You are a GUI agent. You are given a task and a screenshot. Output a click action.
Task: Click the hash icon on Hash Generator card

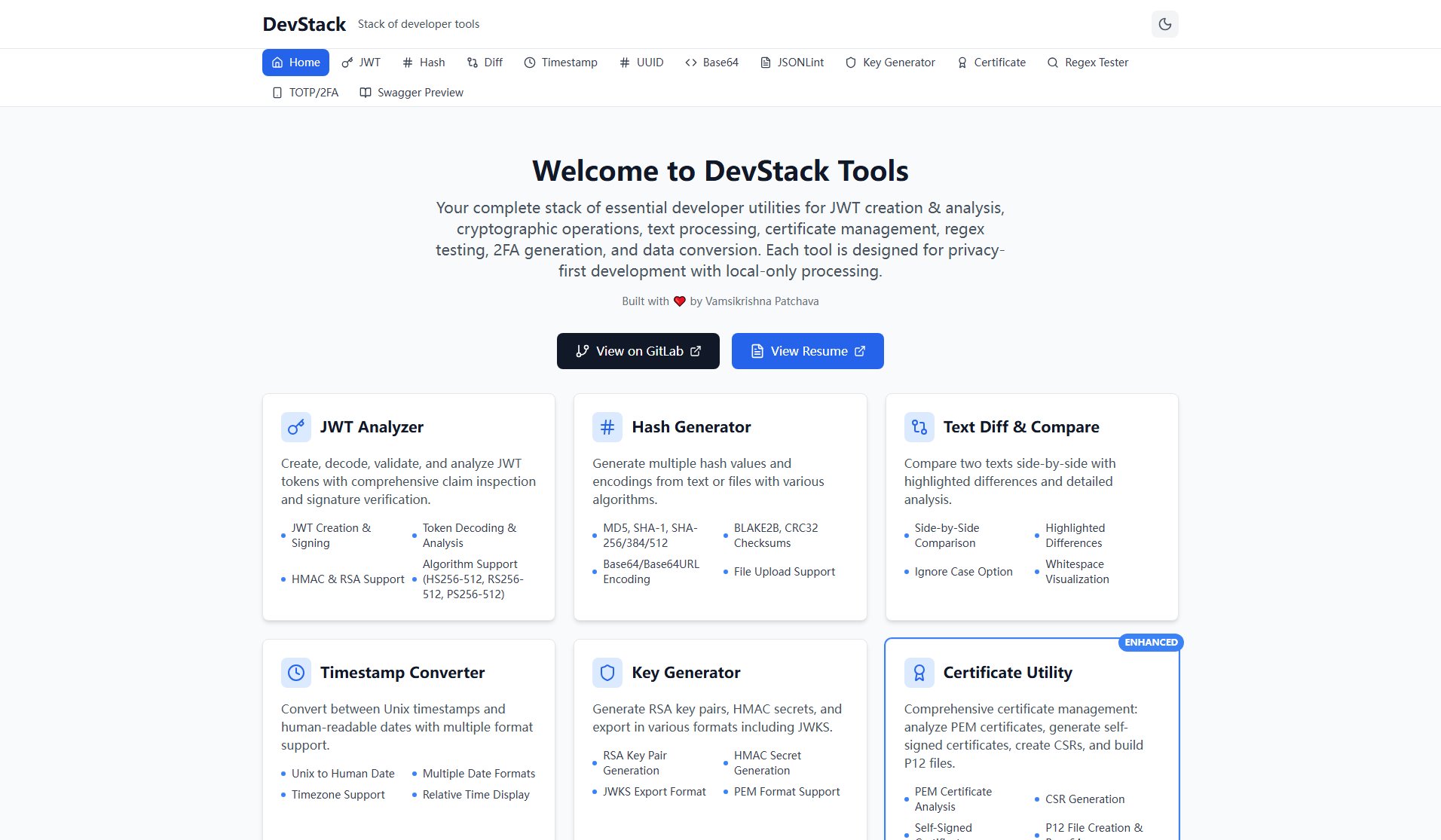[607, 427]
